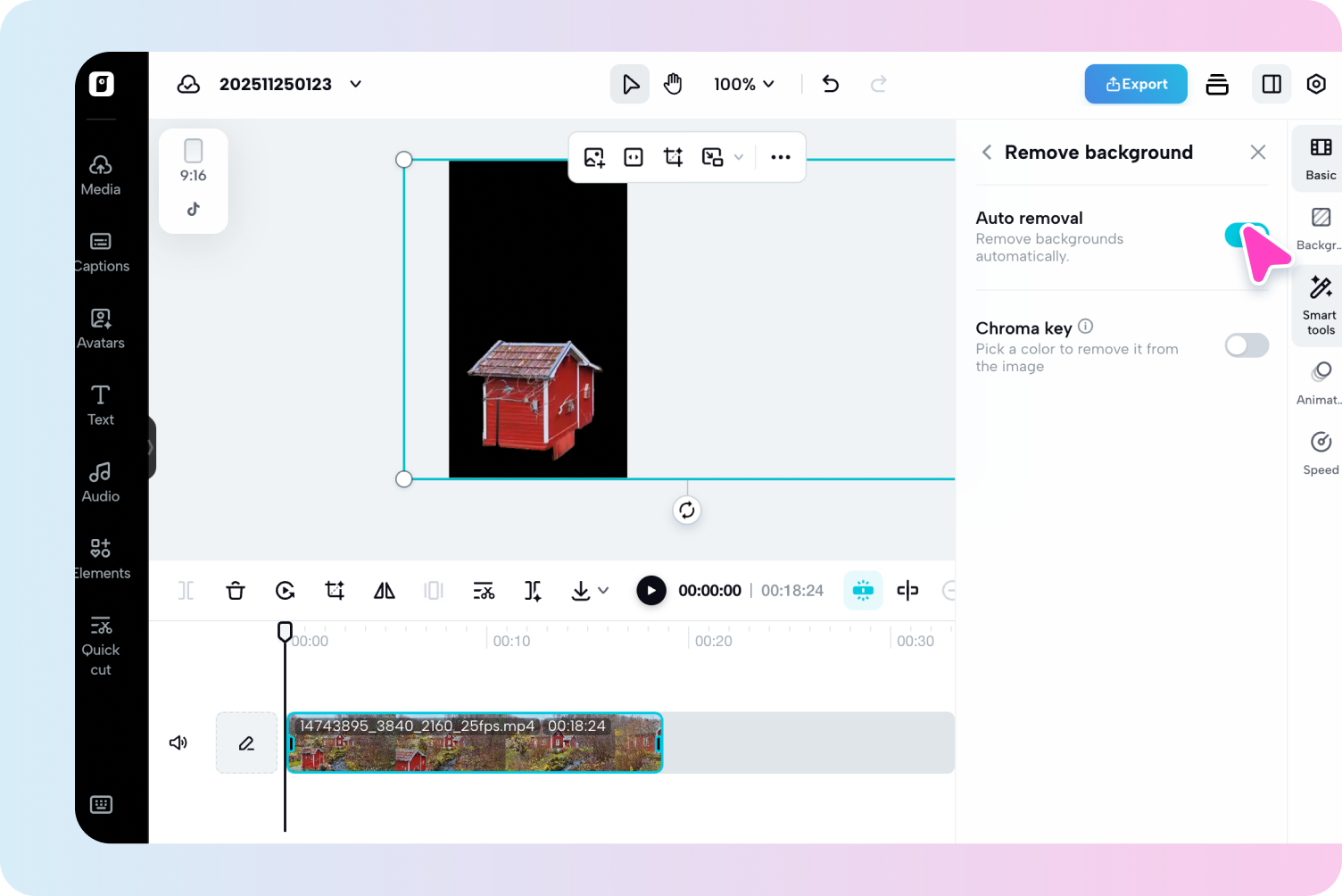1342x896 pixels.
Task: Enable the Chroma key toggle
Action: point(1247,345)
